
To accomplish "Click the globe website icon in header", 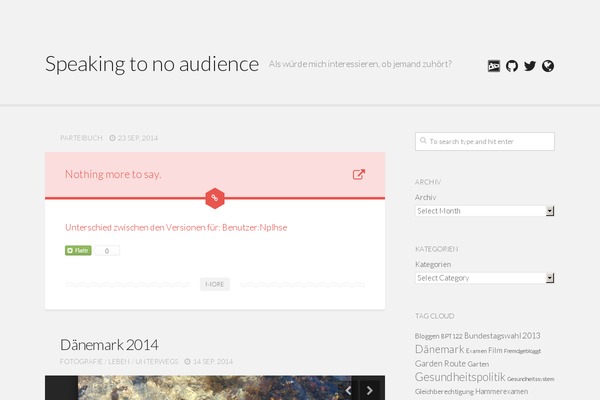I will tap(548, 66).
